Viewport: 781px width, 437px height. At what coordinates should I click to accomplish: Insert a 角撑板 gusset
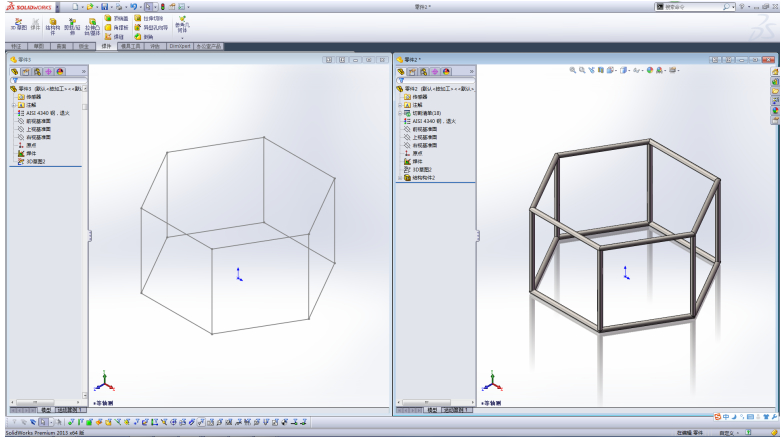pos(117,27)
